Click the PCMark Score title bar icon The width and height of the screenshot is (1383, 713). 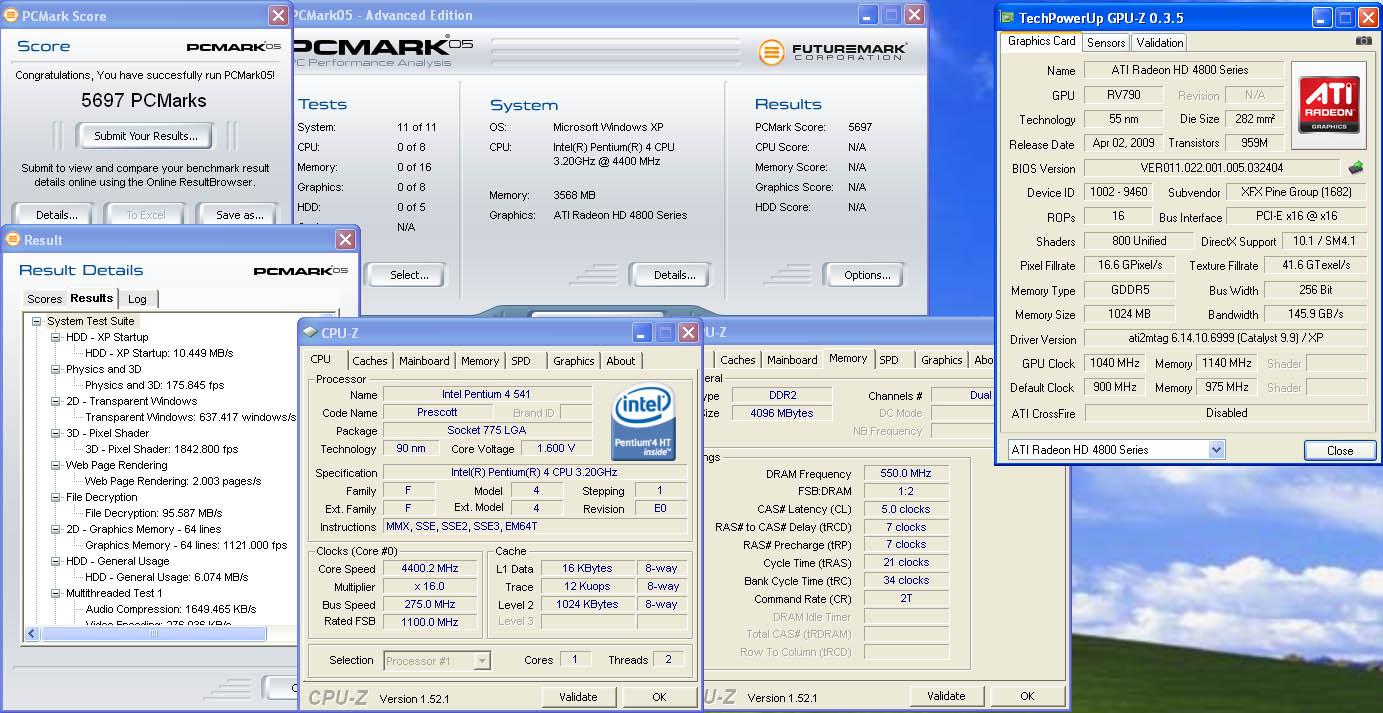pos(12,16)
